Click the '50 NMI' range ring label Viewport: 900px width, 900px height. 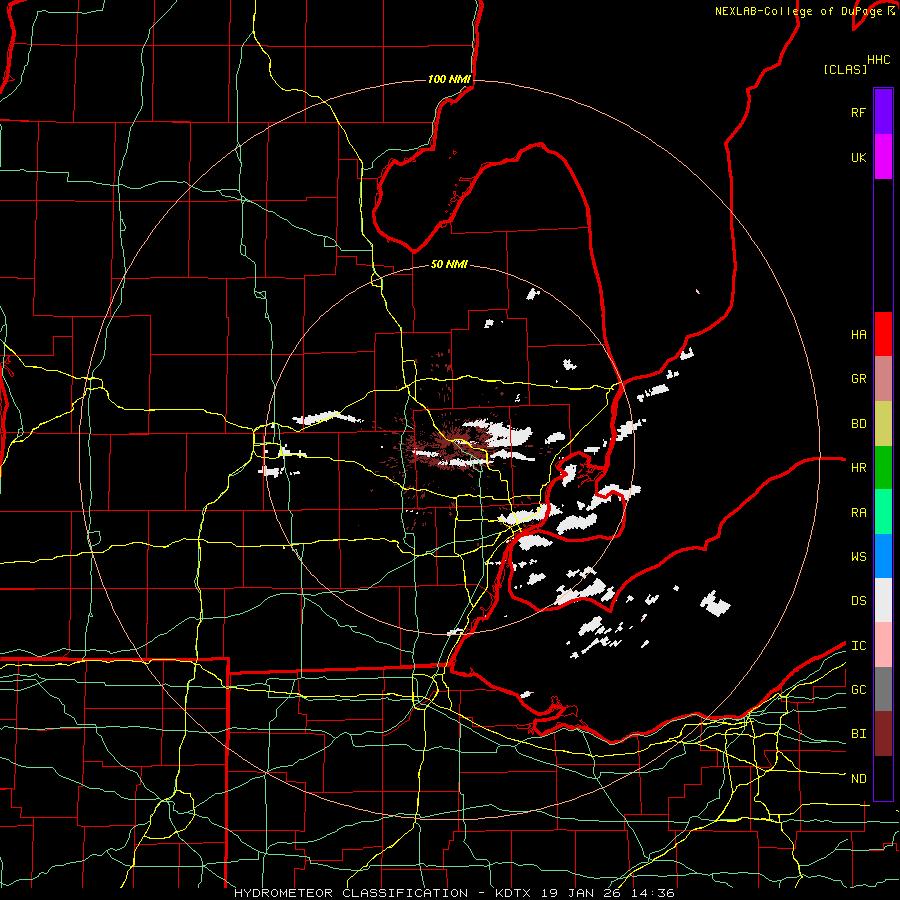coord(449,264)
